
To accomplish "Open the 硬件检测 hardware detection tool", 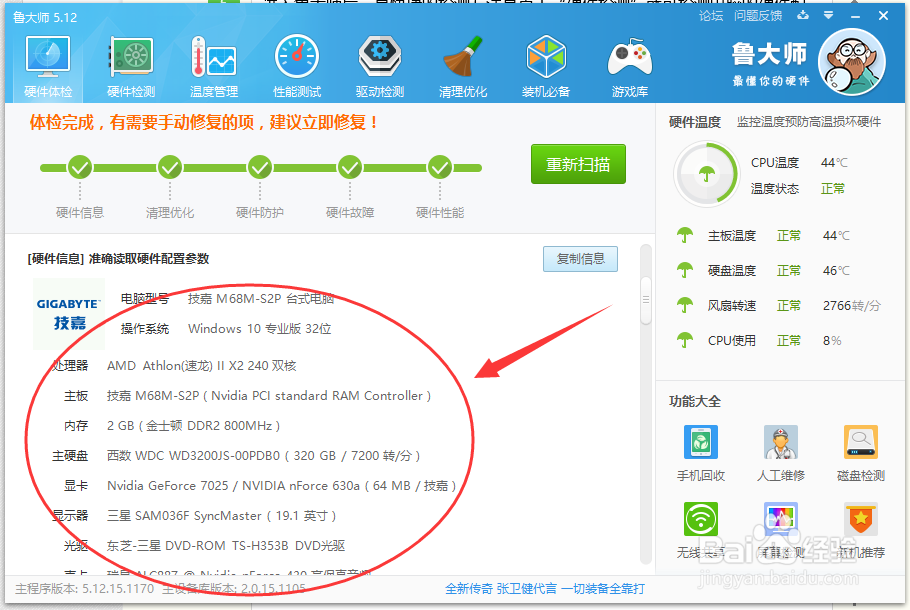I will click(131, 67).
